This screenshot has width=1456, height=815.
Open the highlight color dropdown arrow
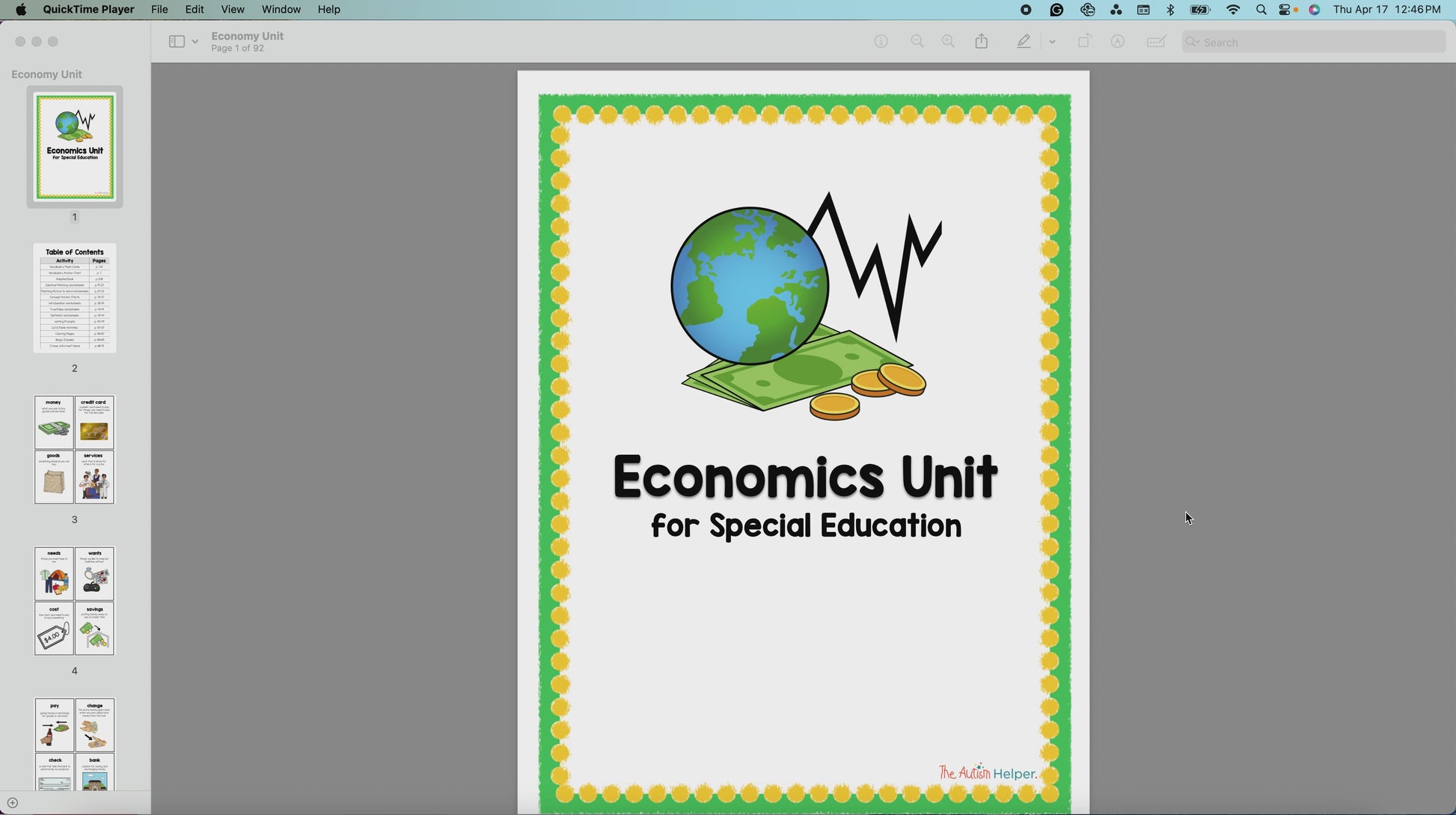[x=1052, y=42]
